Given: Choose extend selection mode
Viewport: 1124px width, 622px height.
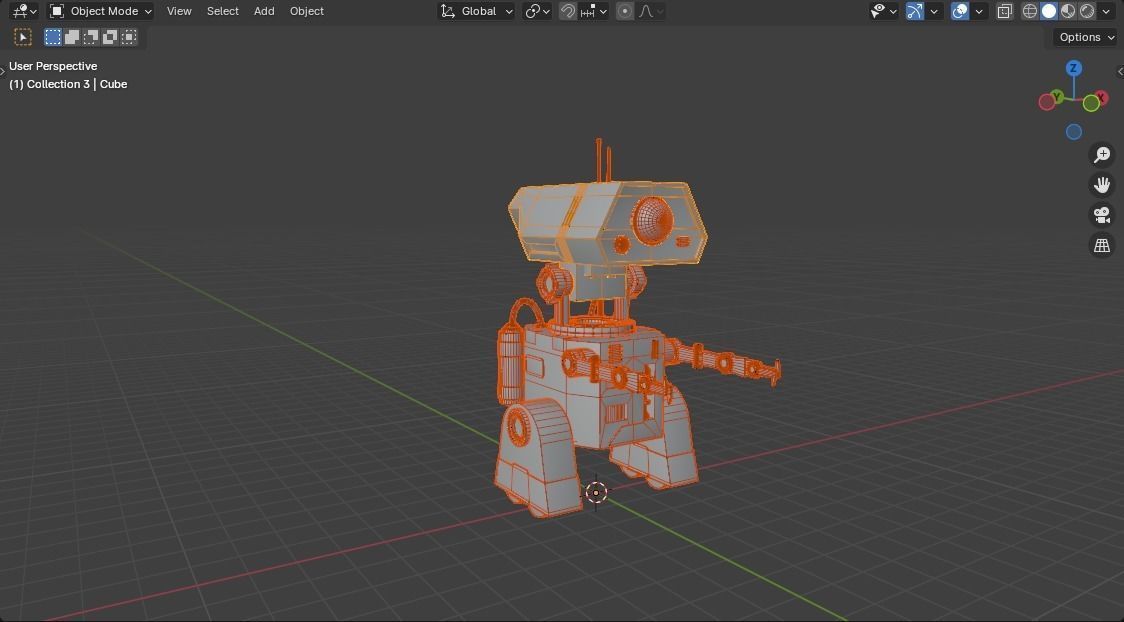Looking at the screenshot, I should 72,37.
